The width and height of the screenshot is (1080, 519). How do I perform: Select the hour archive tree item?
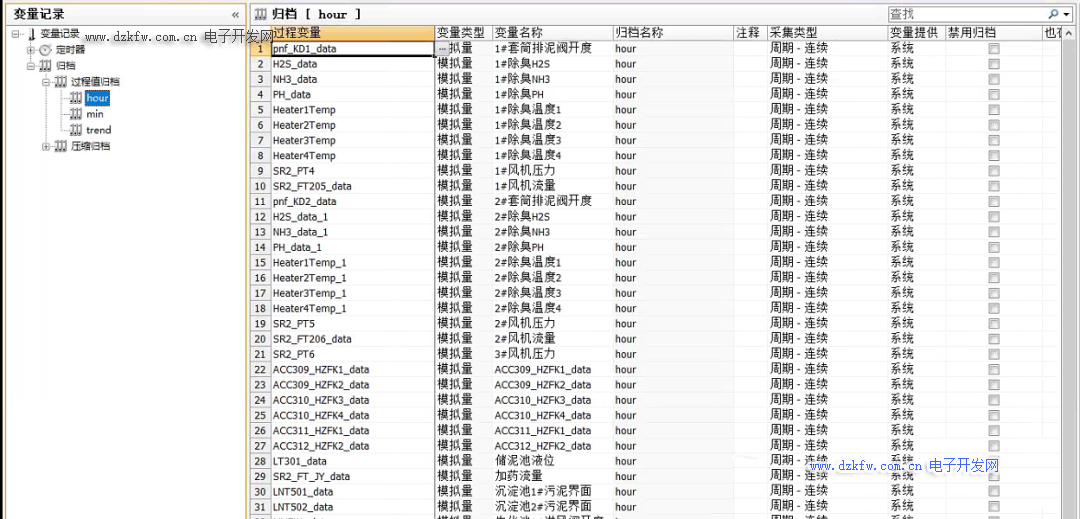tap(97, 98)
